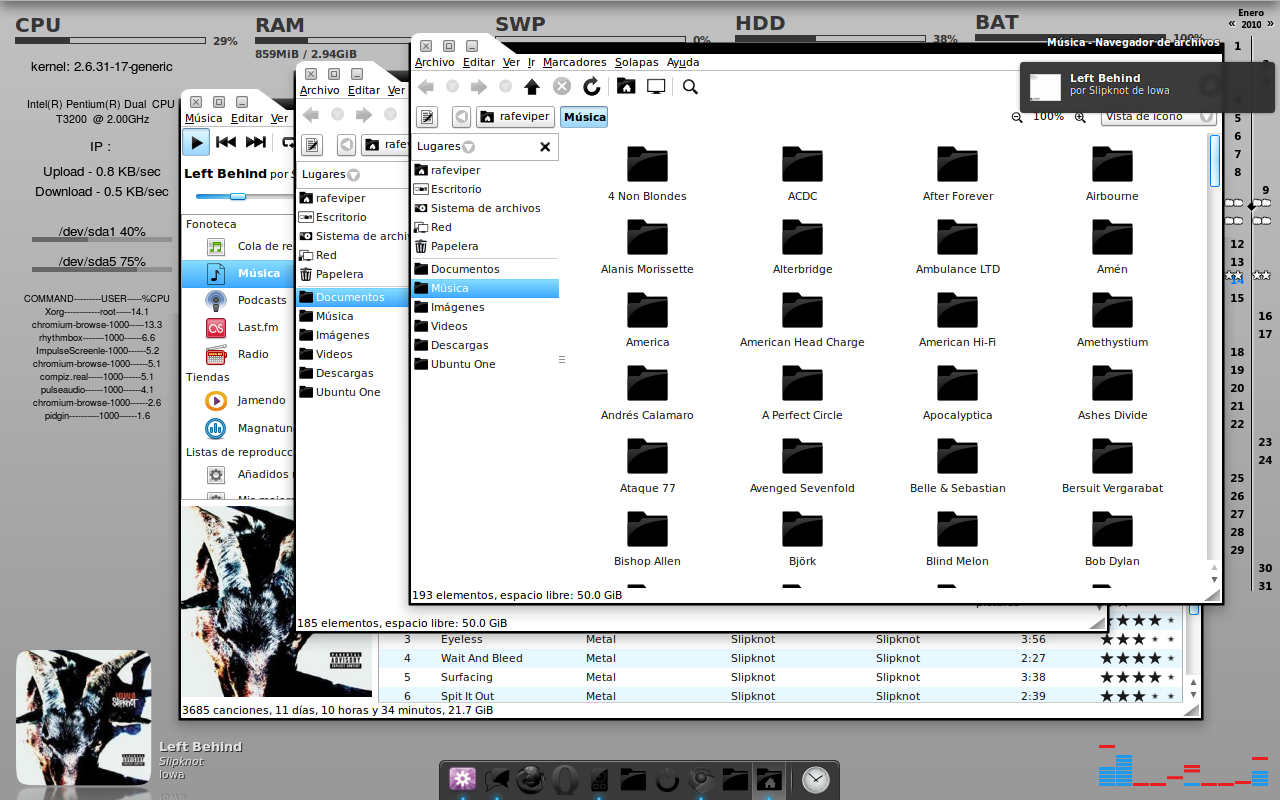Image resolution: width=1280 pixels, height=800 pixels.
Task: Select Documentos in the middle file window sidebar
Action: click(x=353, y=297)
